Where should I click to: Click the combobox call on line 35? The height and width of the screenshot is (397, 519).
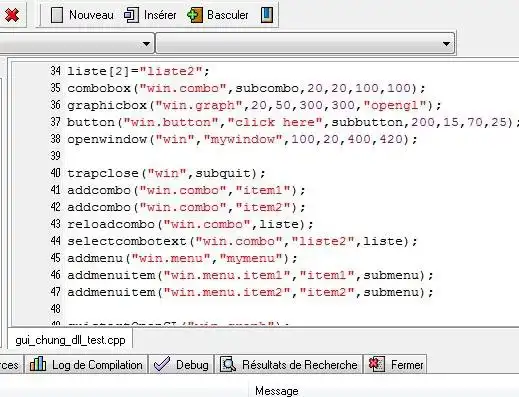click(246, 88)
